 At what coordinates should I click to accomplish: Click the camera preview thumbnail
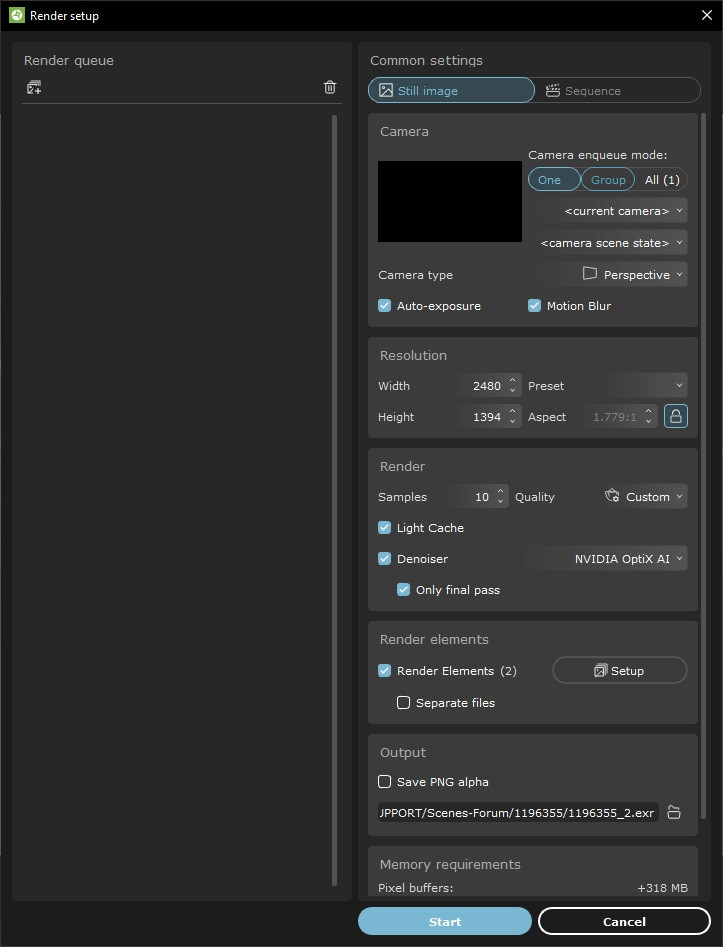pos(450,201)
